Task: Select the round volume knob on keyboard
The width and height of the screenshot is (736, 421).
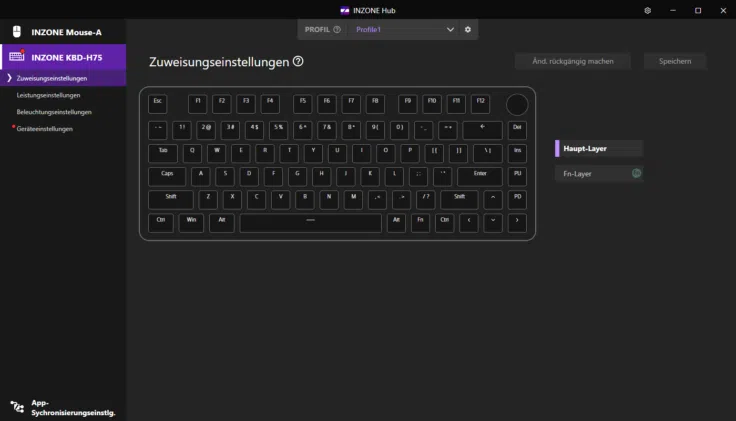Action: (x=516, y=104)
